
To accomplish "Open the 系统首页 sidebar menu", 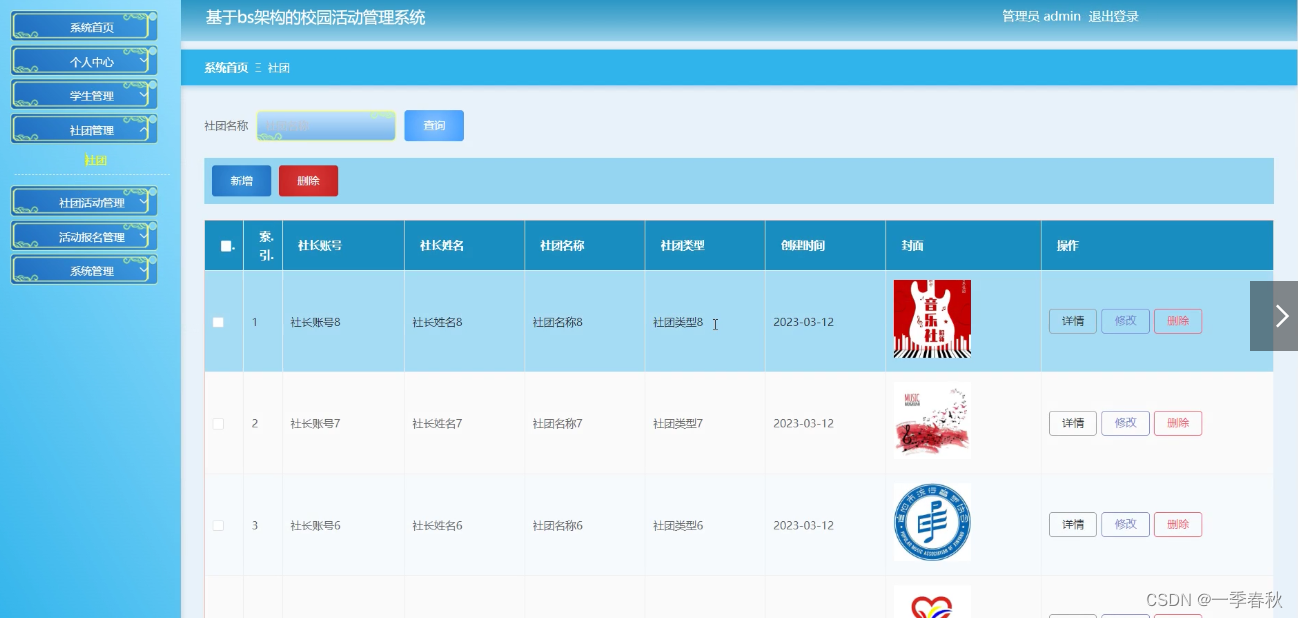I will coord(84,26).
